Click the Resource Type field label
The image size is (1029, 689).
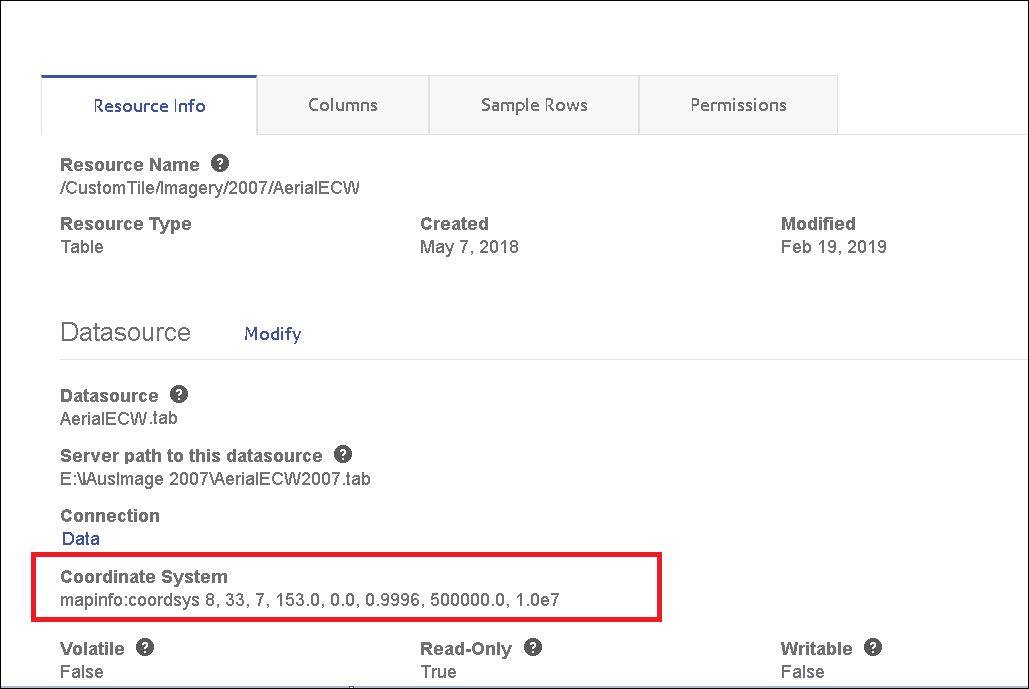[x=125, y=224]
